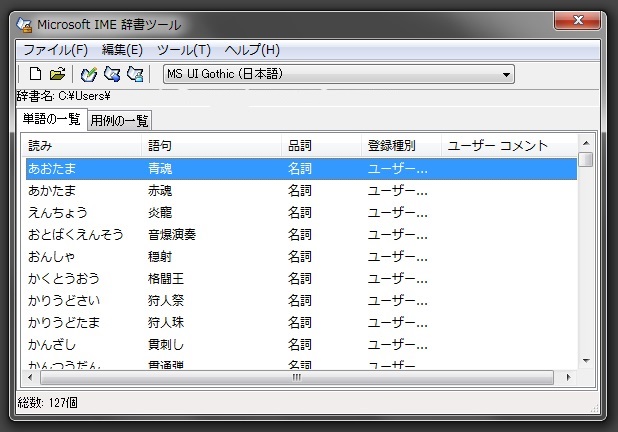Screen dimensions: 618x432
Task: Switch to the 用例の一覧 tab
Action: click(119, 121)
